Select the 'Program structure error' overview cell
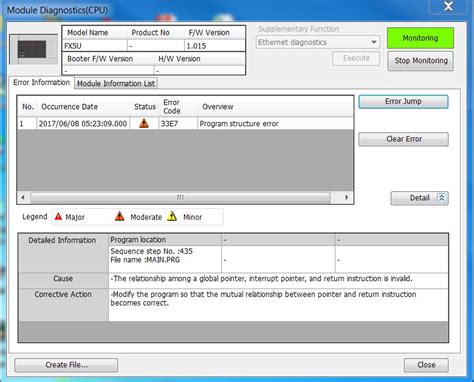 click(275, 124)
